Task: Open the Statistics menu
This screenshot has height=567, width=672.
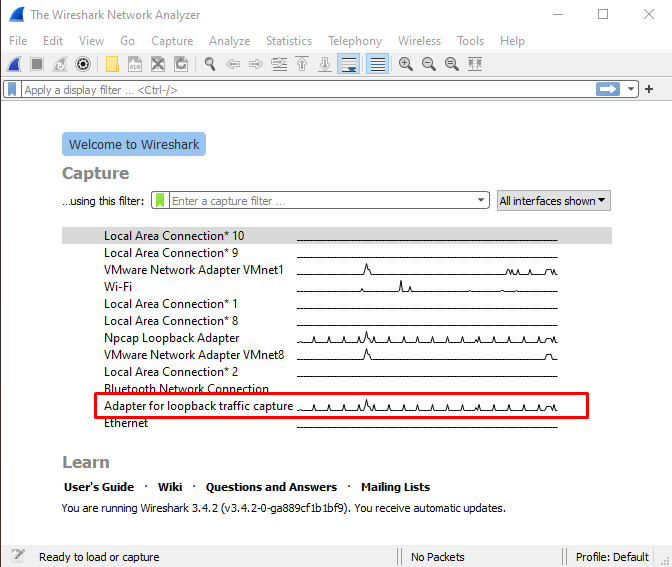Action: pos(289,41)
